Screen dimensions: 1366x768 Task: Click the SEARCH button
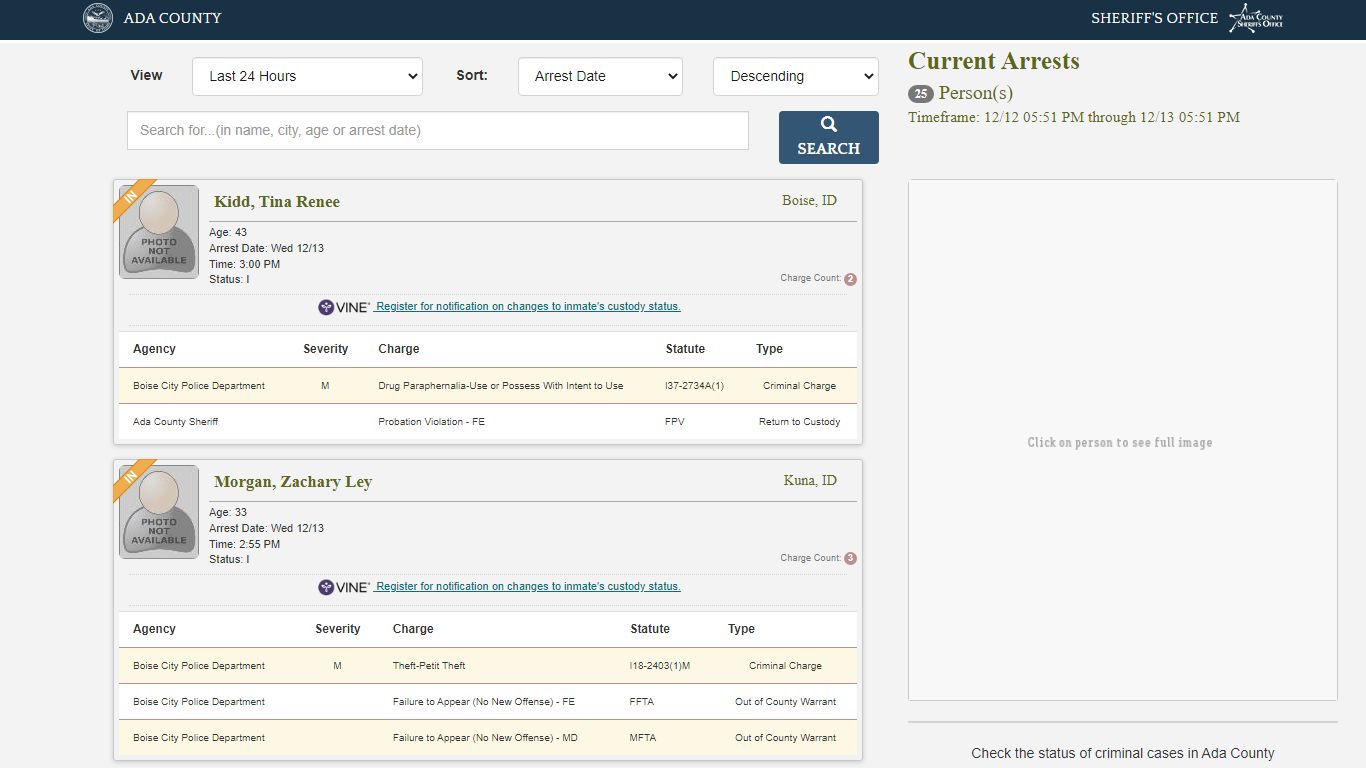point(829,137)
